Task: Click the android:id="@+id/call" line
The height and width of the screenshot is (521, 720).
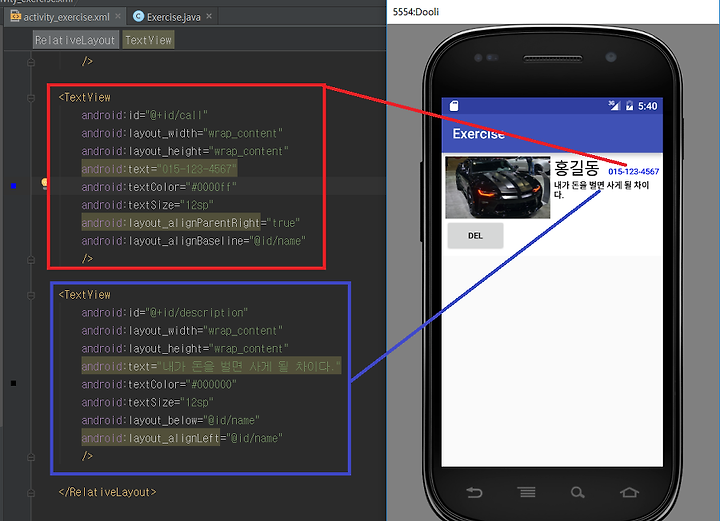Action: coord(144,115)
